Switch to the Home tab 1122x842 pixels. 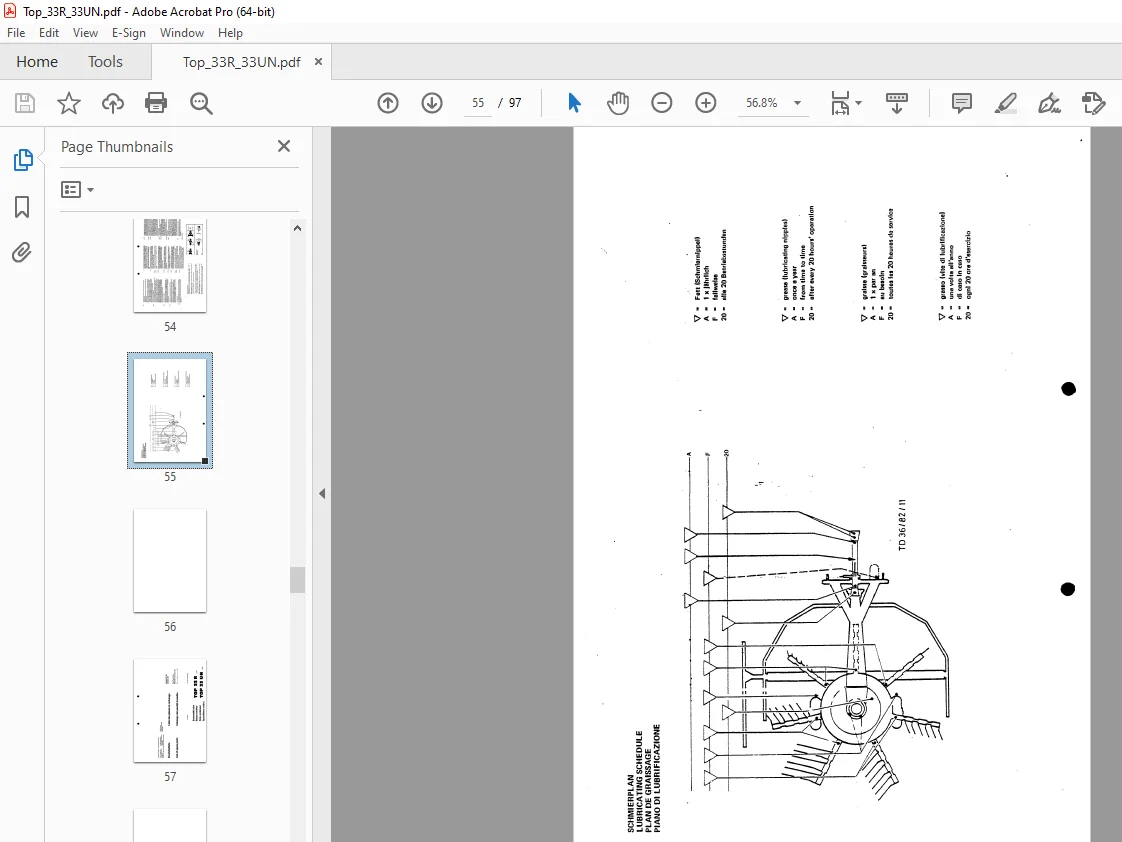coord(37,62)
